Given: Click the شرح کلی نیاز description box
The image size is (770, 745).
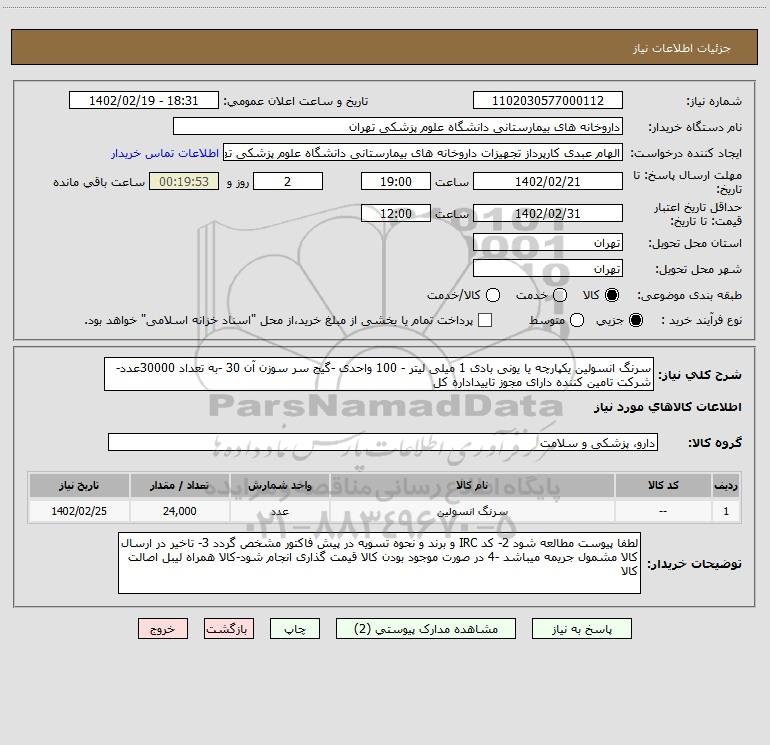Looking at the screenshot, I should click(x=379, y=374).
